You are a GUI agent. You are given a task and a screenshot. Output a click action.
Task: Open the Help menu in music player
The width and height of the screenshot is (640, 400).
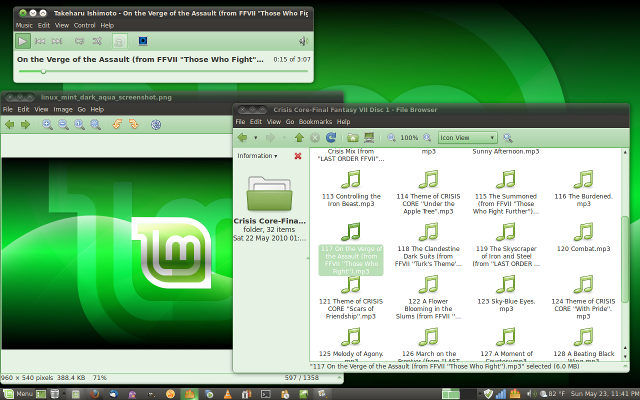tap(107, 25)
